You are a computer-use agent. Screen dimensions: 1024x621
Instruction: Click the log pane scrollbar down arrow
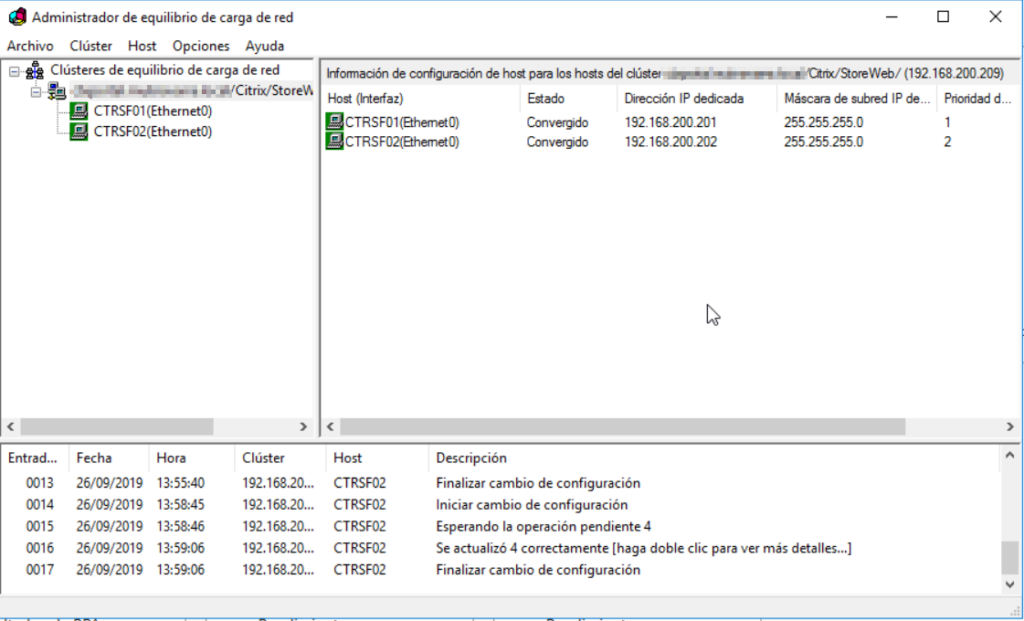tap(1008, 586)
